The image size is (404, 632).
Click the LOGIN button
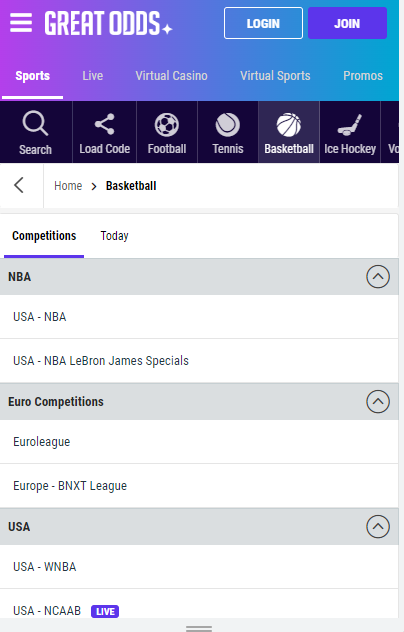click(263, 23)
